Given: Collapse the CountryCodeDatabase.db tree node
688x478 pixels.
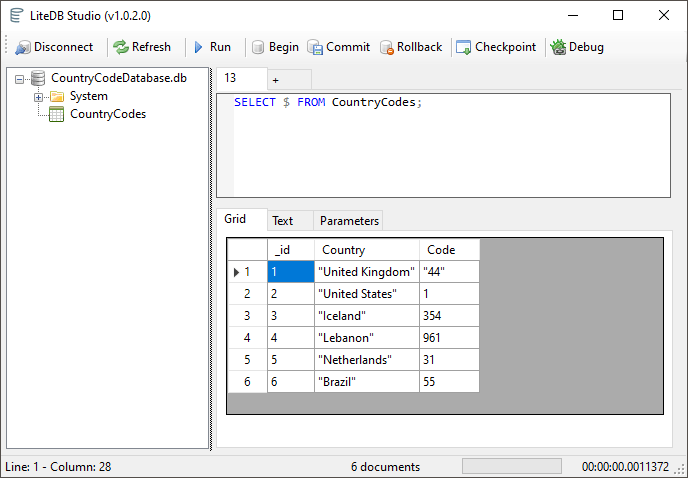Looking at the screenshot, I should (20, 79).
